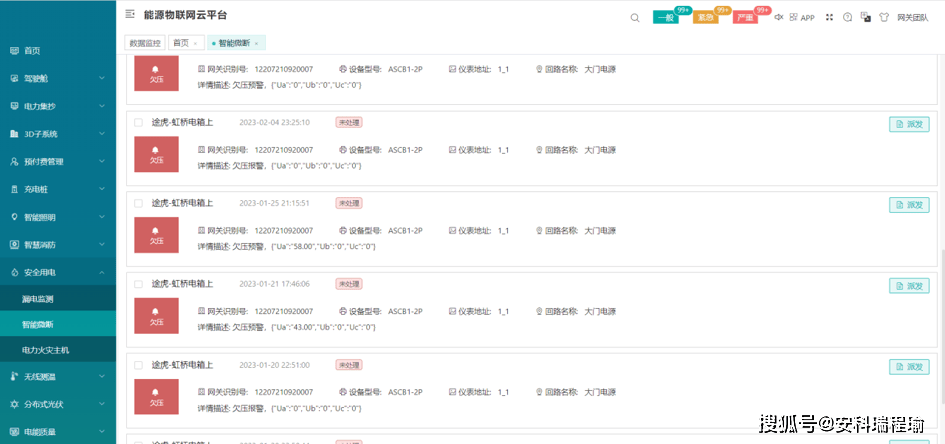Expand the 3D子系统 menu chevron
Viewport: 945px width, 444px height.
click(102, 134)
